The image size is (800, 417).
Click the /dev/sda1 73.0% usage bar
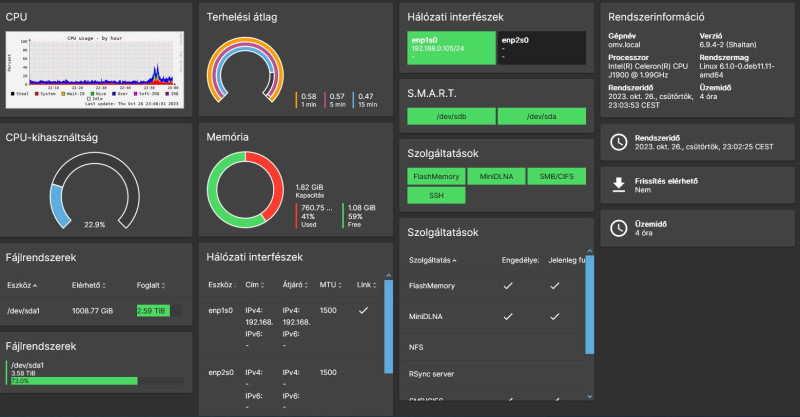click(74, 381)
